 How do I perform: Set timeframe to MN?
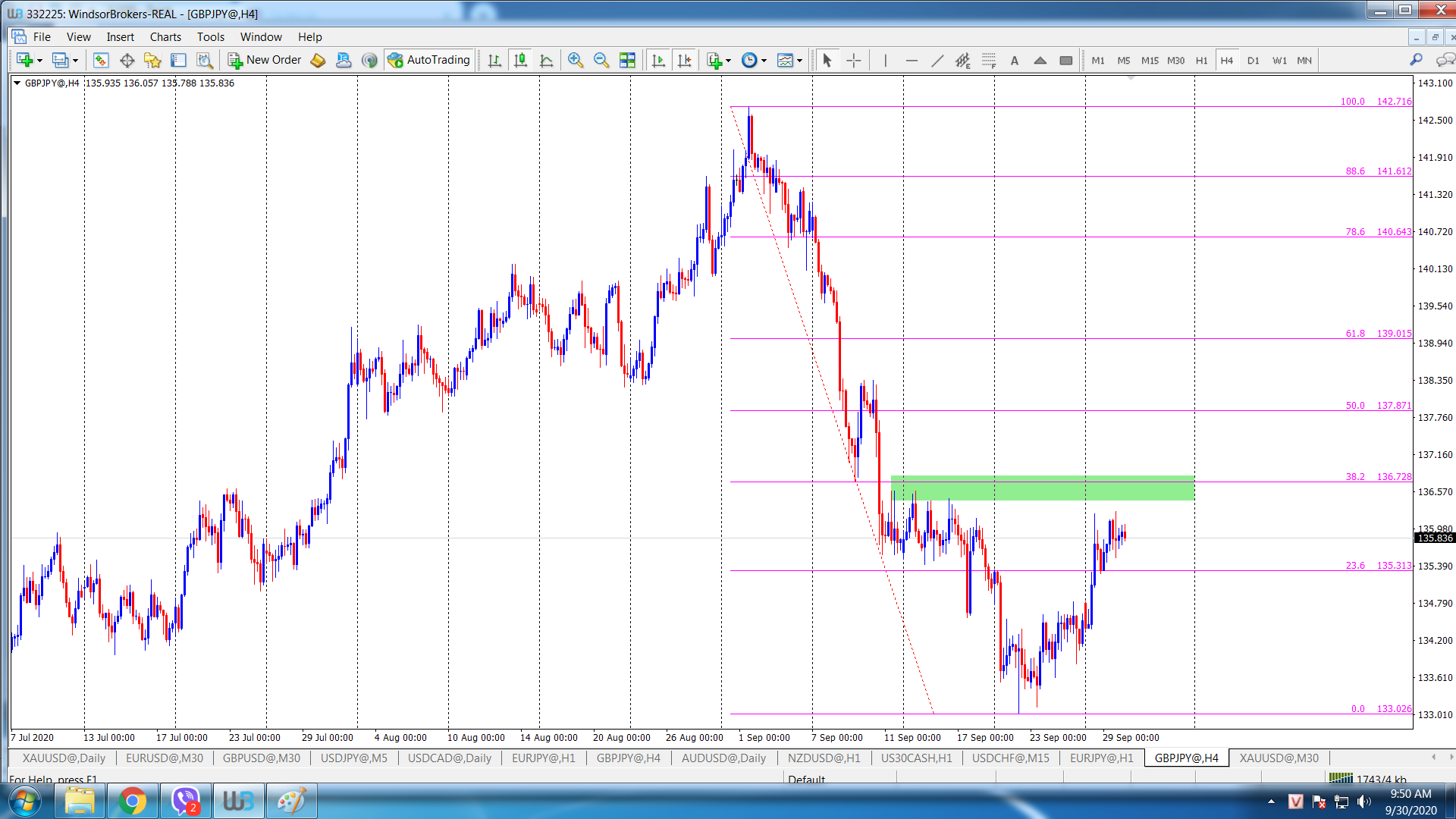1304,60
